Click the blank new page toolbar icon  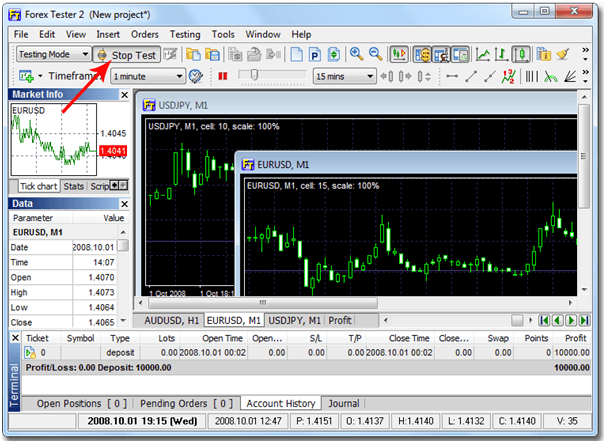296,54
